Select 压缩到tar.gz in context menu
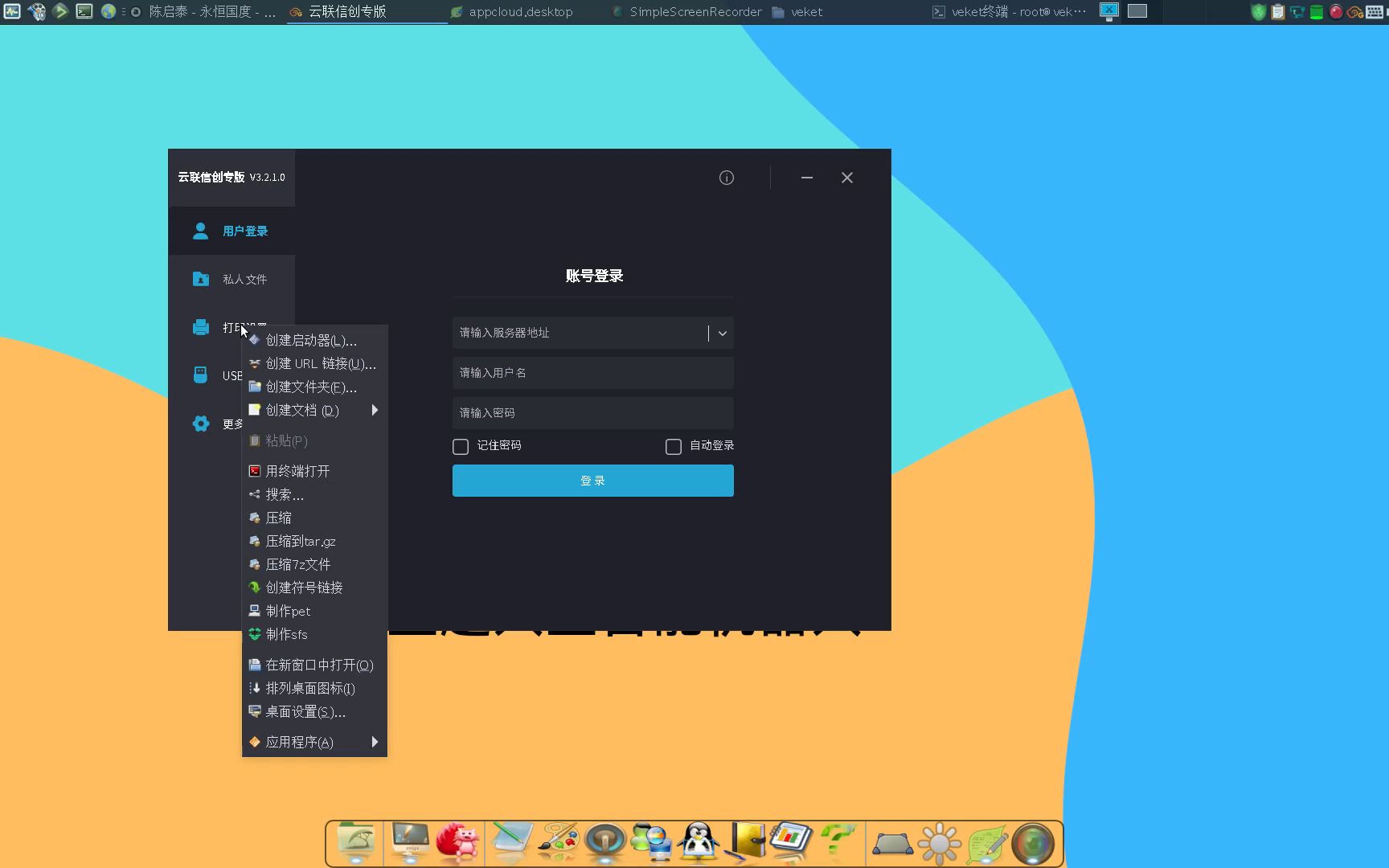Image resolution: width=1389 pixels, height=868 pixels. click(314, 541)
